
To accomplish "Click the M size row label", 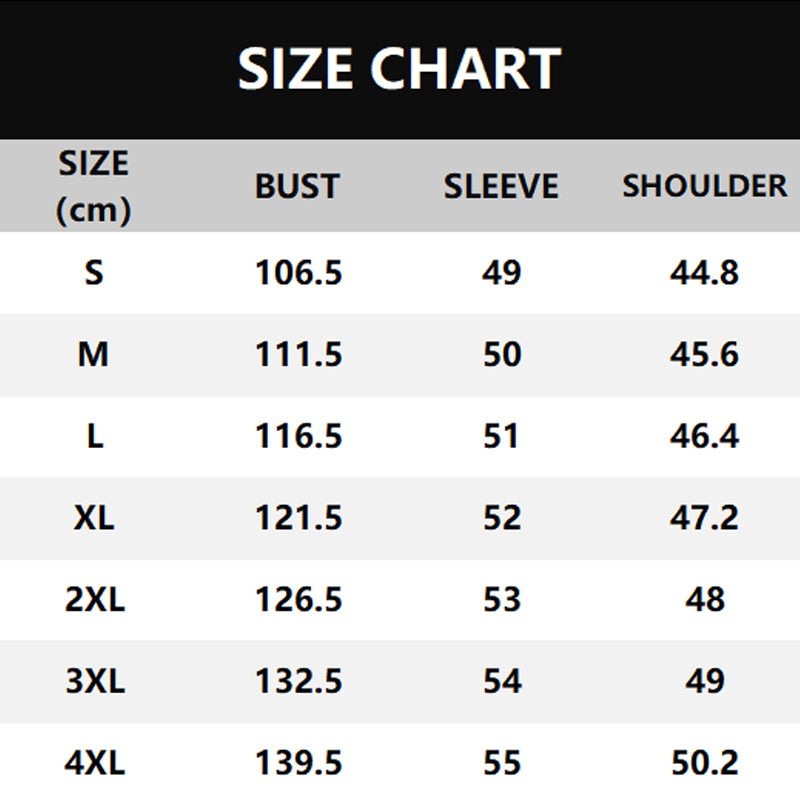I will click(94, 354).
